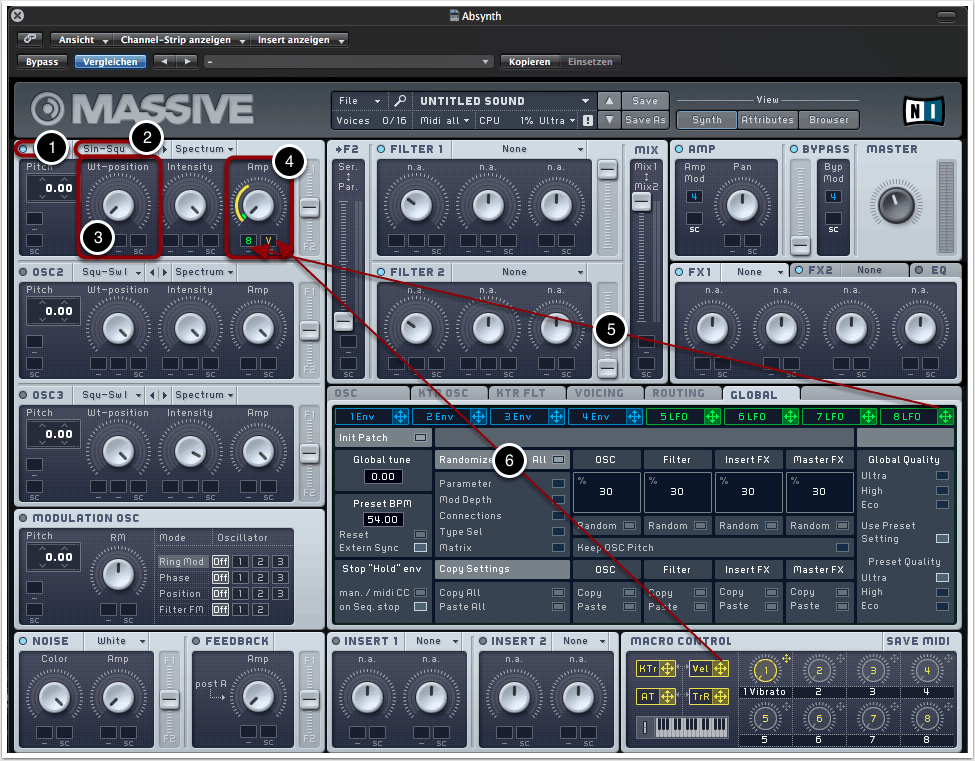Toggle FILTER 1 power button
Screen dimensions: 975x761
tap(382, 150)
